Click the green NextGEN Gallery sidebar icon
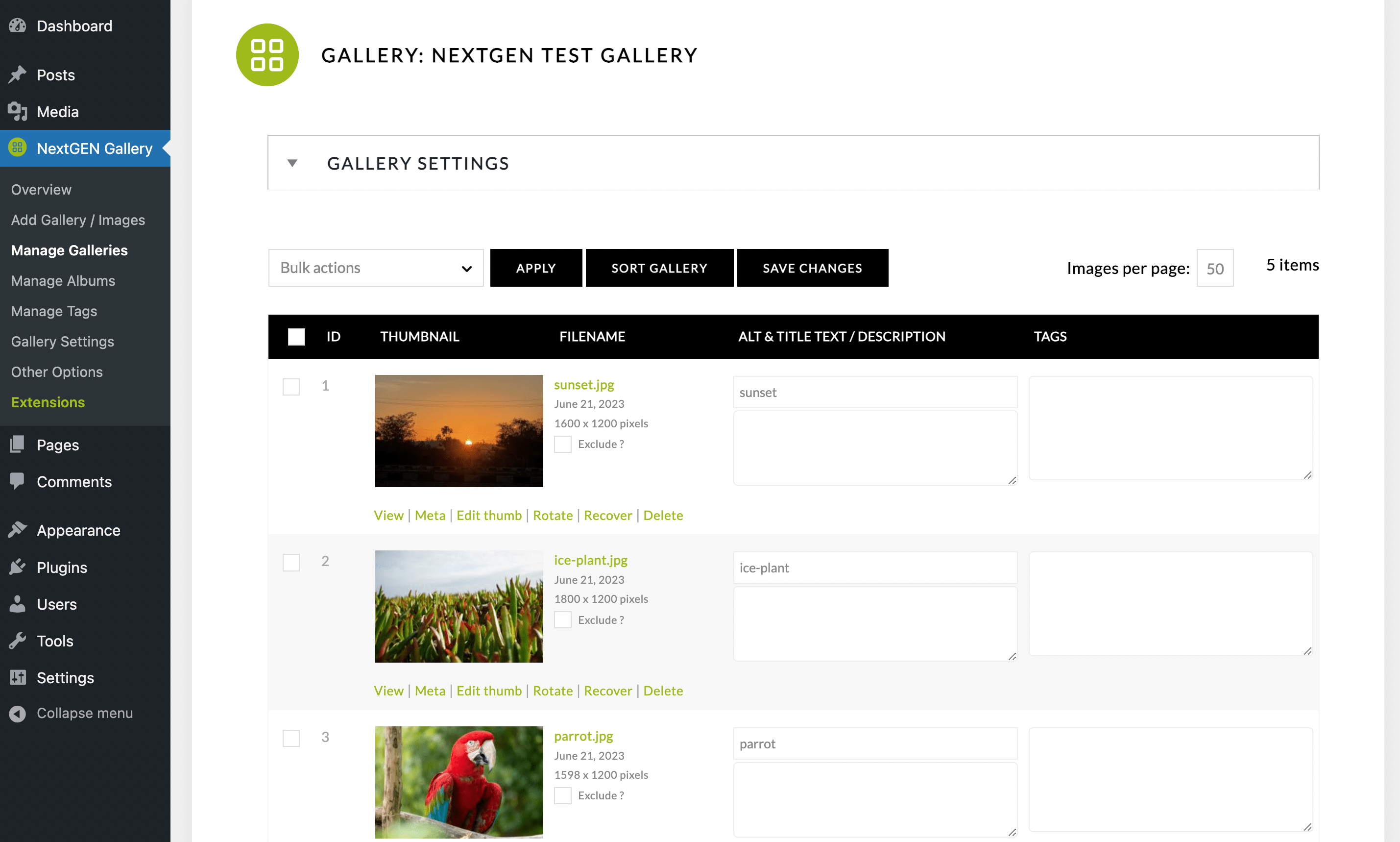The height and width of the screenshot is (842, 1400). [17, 148]
